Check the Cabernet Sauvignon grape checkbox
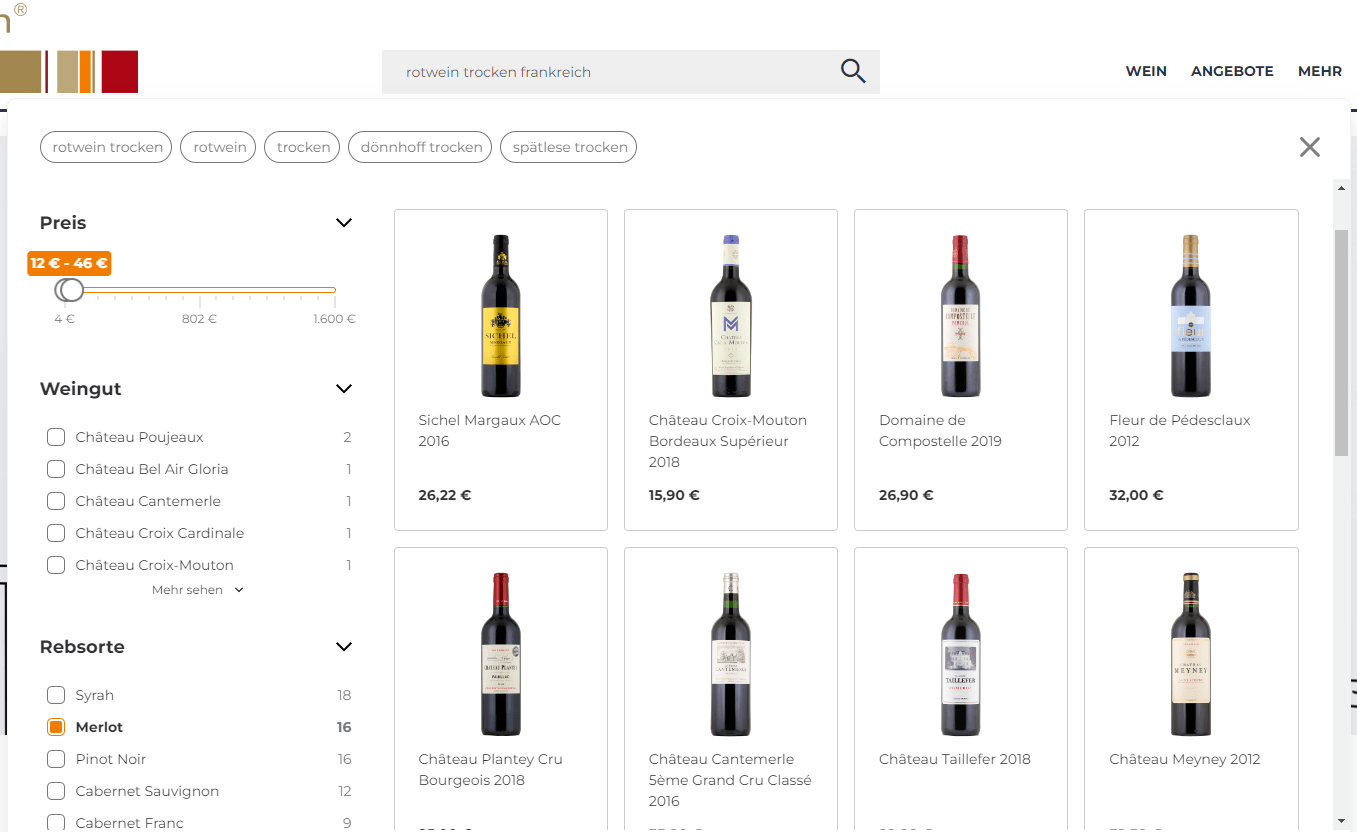This screenshot has width=1357, height=832. (56, 791)
